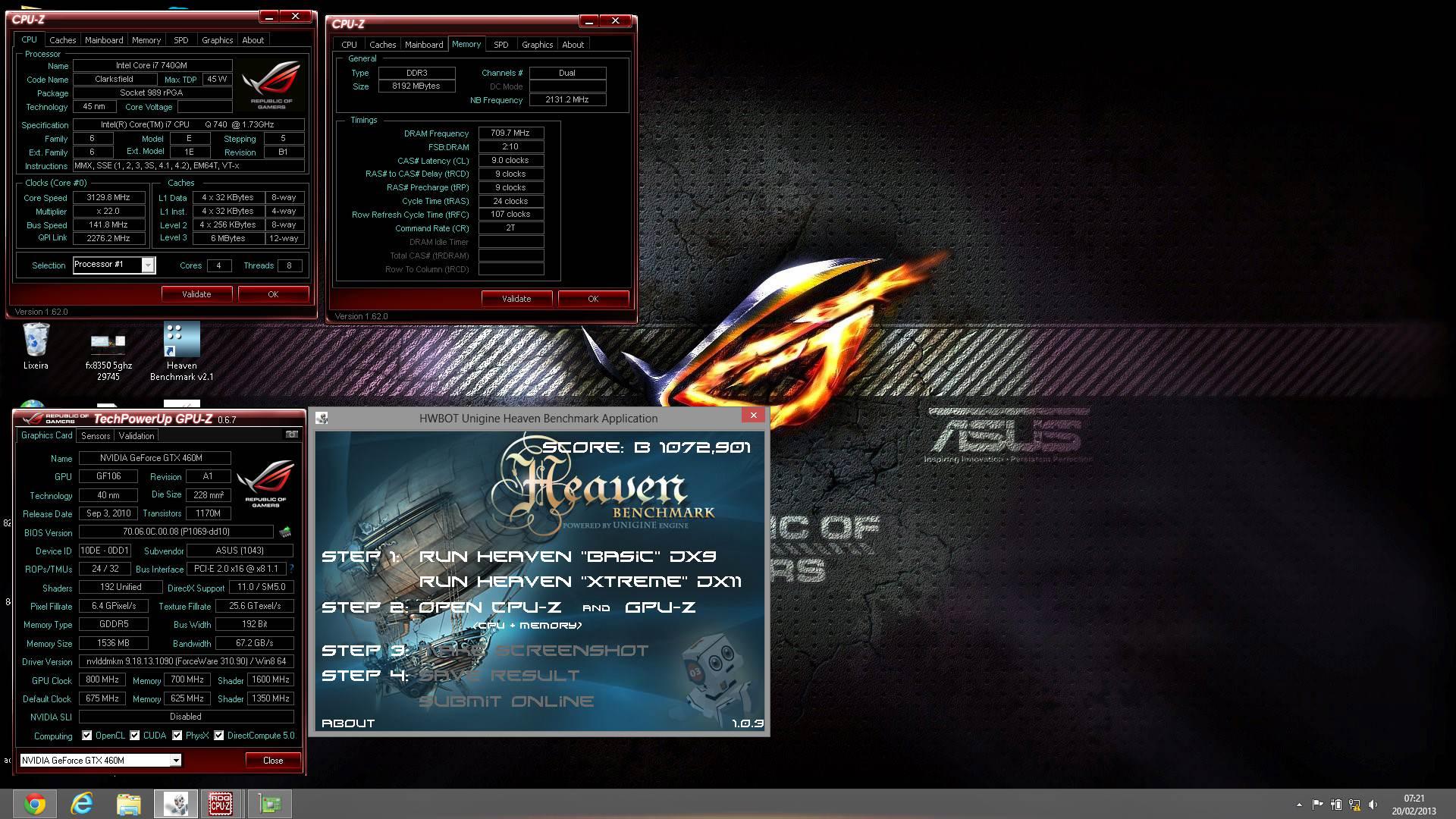The height and width of the screenshot is (819, 1456).
Task: Open the volume speaker tray icon
Action: [x=1373, y=805]
